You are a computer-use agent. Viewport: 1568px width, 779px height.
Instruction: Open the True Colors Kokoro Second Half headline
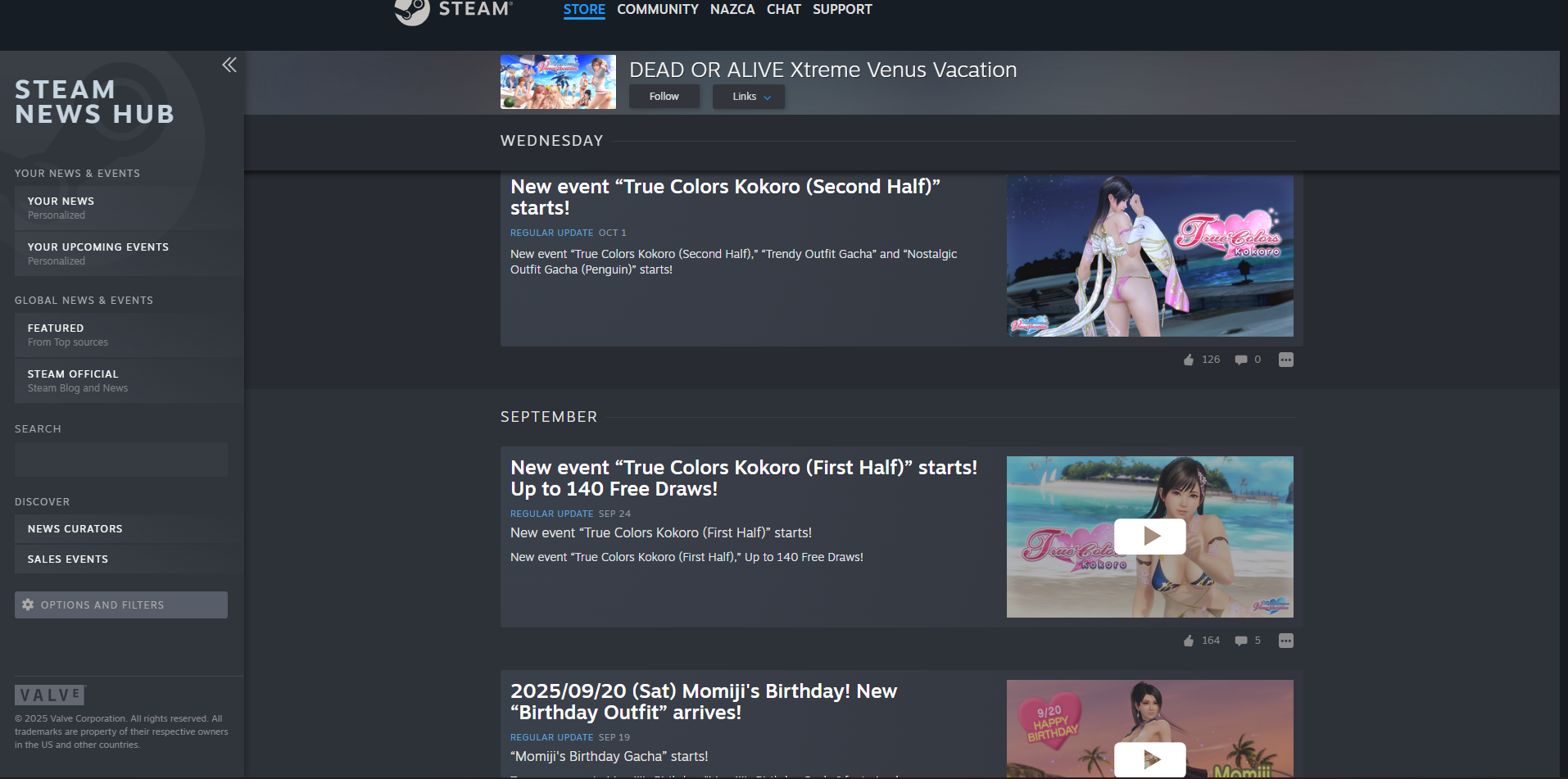pos(725,197)
